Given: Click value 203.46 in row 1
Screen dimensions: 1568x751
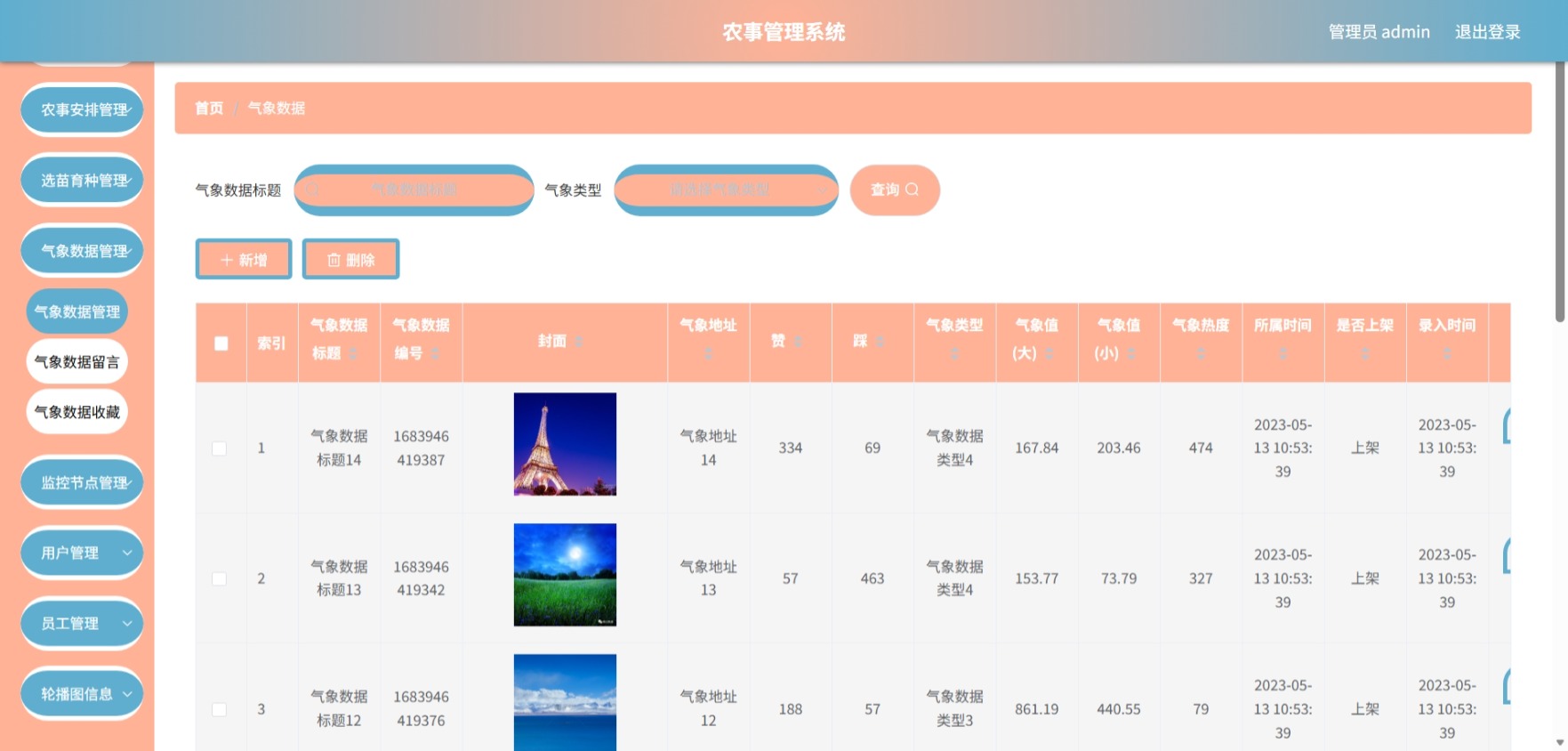Looking at the screenshot, I should (1118, 448).
